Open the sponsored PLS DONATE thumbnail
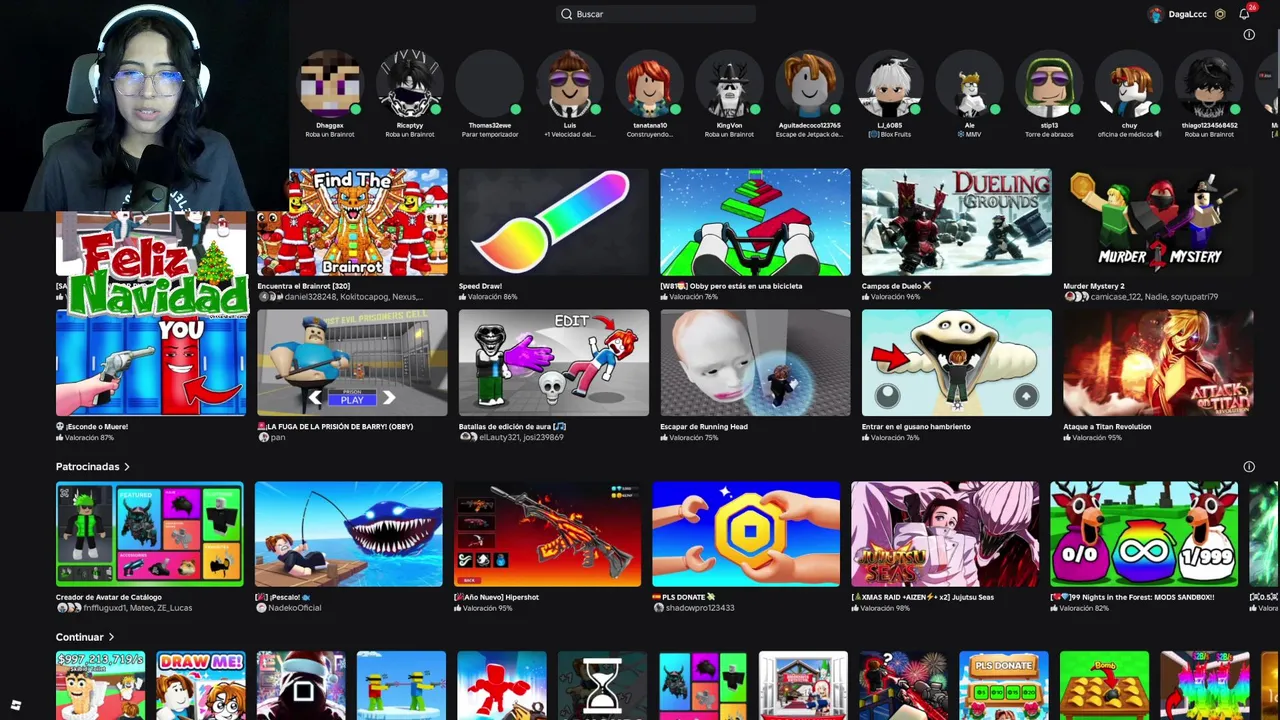 pos(746,534)
